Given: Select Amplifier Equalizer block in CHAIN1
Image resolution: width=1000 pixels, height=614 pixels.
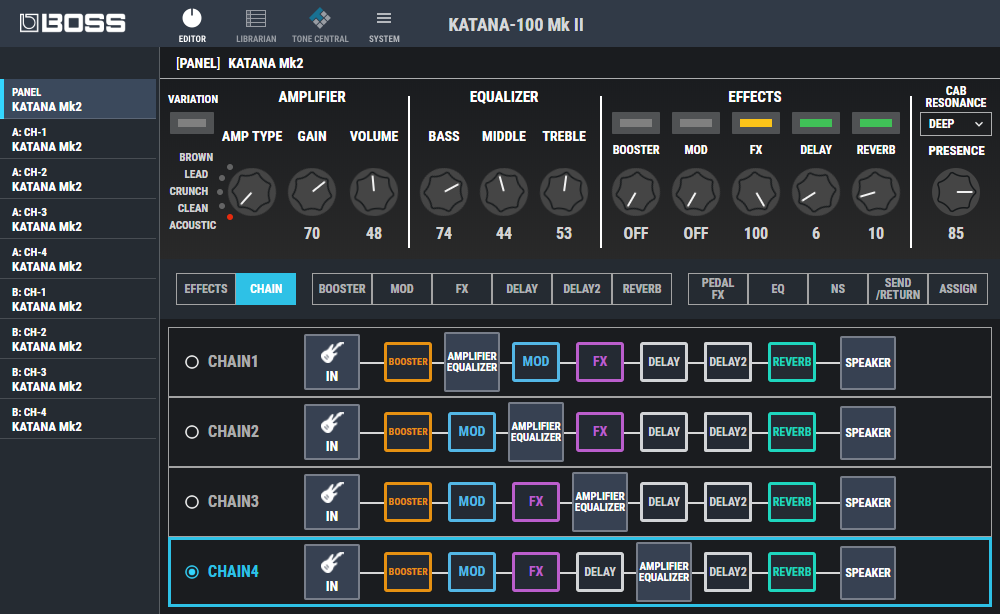Looking at the screenshot, I should tap(472, 362).
